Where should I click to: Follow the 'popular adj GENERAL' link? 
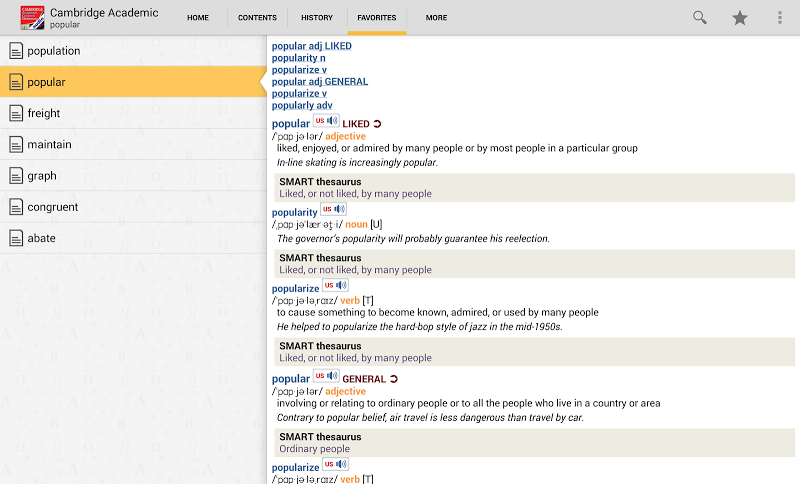click(319, 82)
